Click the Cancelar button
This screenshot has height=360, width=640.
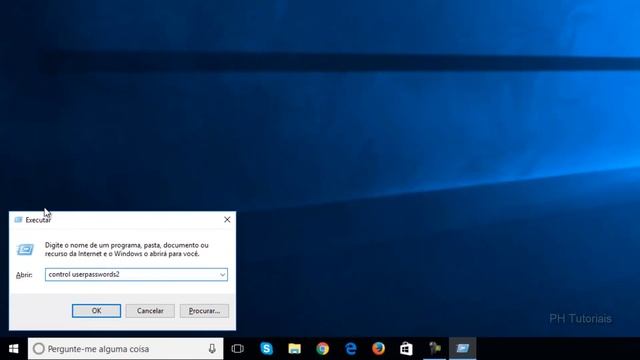[150, 311]
